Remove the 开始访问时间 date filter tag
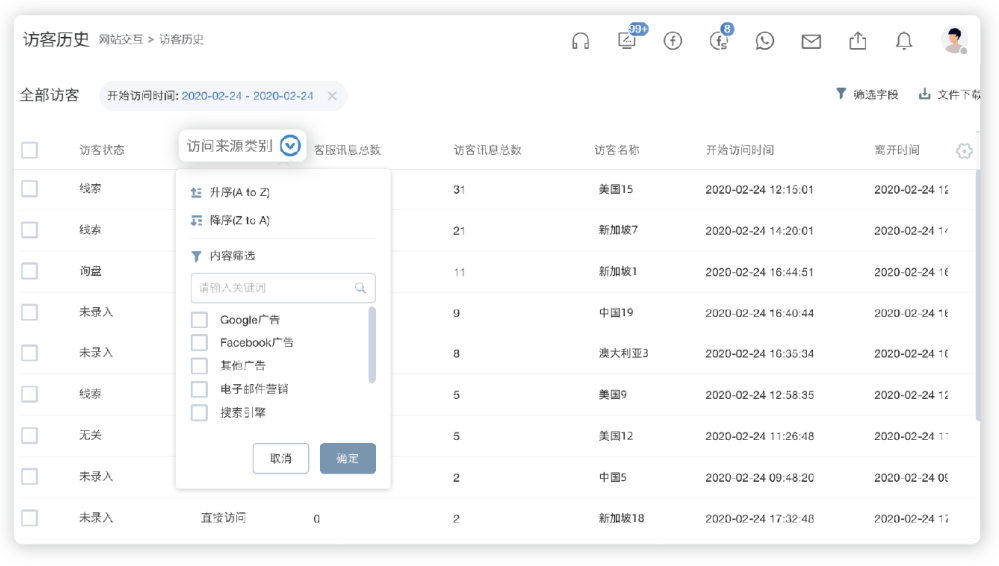The height and width of the screenshot is (566, 999). [x=332, y=96]
